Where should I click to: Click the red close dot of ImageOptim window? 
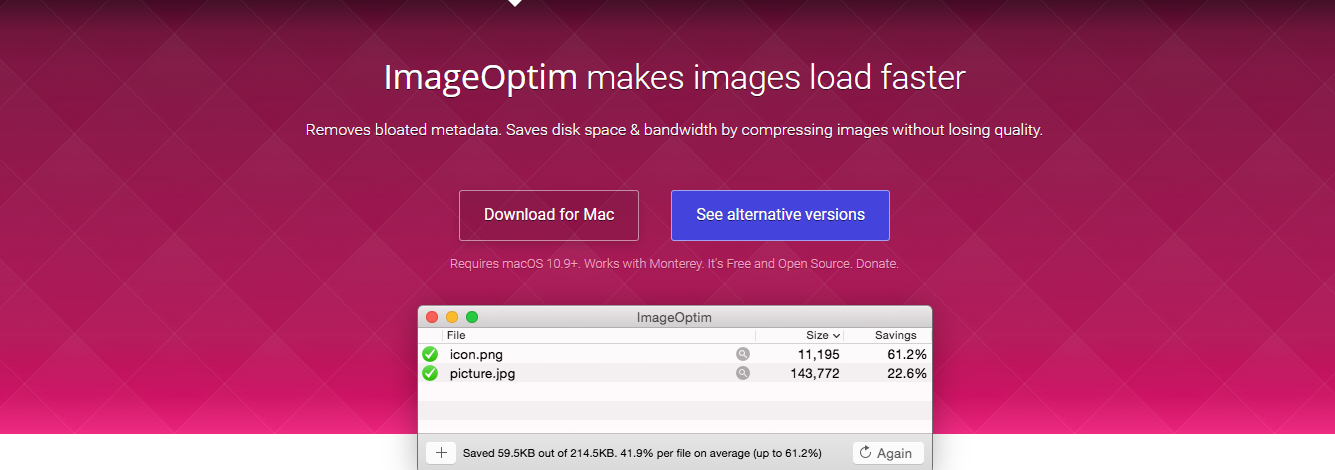tap(432, 317)
